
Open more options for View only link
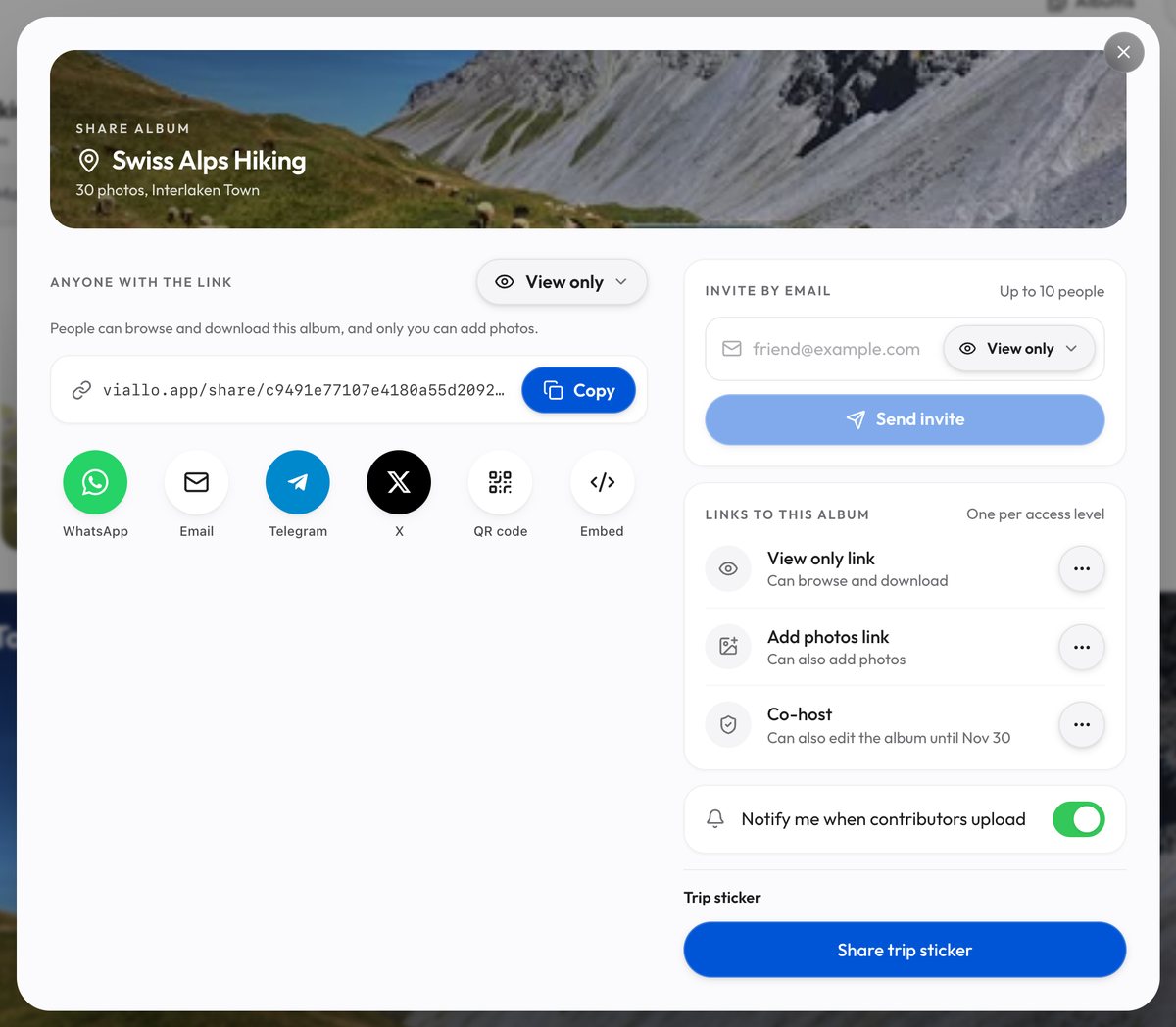click(1082, 569)
